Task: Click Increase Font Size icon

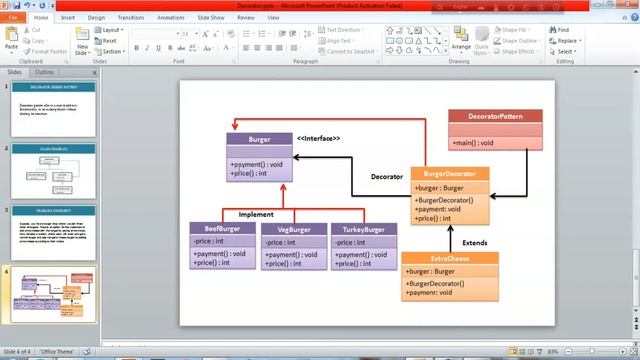Action: (205, 34)
